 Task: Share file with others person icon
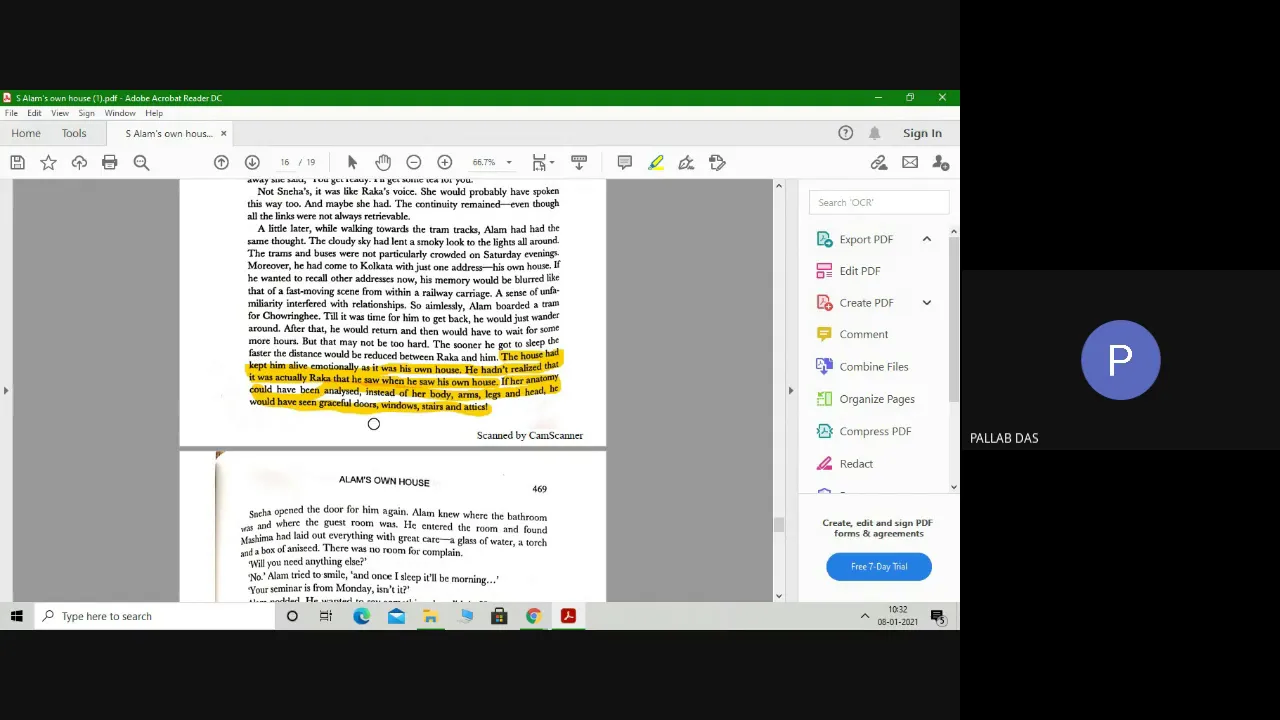[x=941, y=162]
